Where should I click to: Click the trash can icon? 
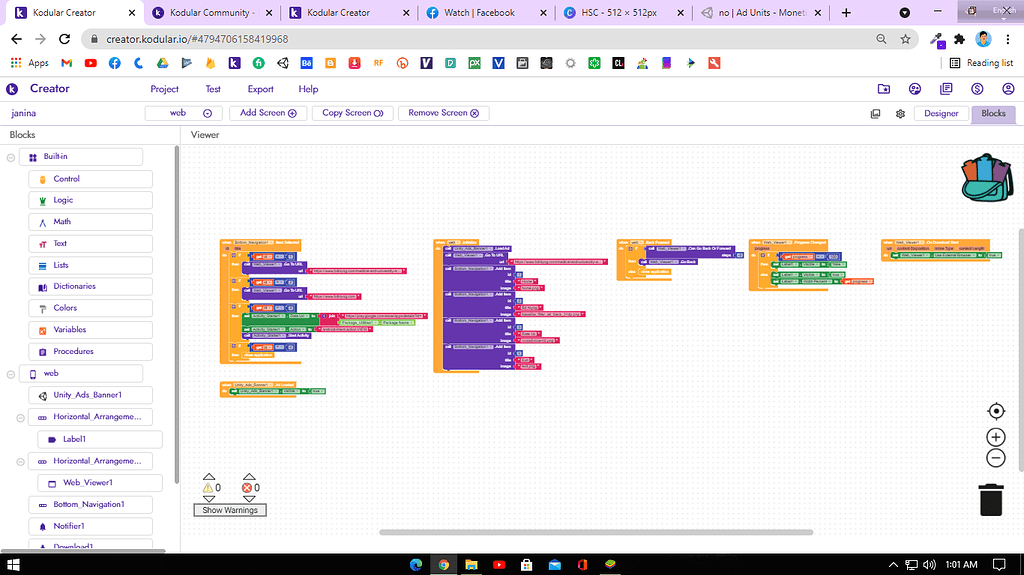(x=991, y=500)
